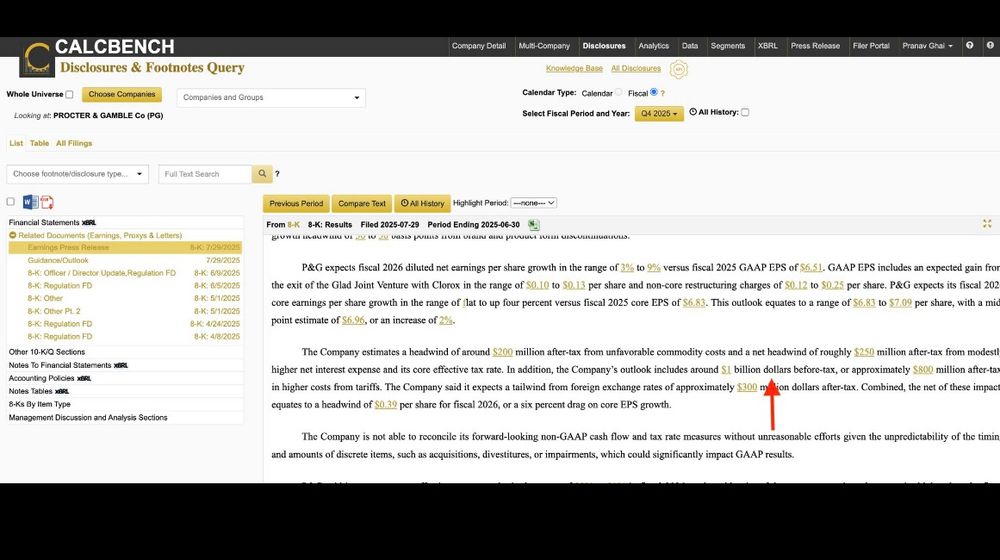Open the Segments menu item
Viewport: 1000px width, 560px height.
point(728,46)
